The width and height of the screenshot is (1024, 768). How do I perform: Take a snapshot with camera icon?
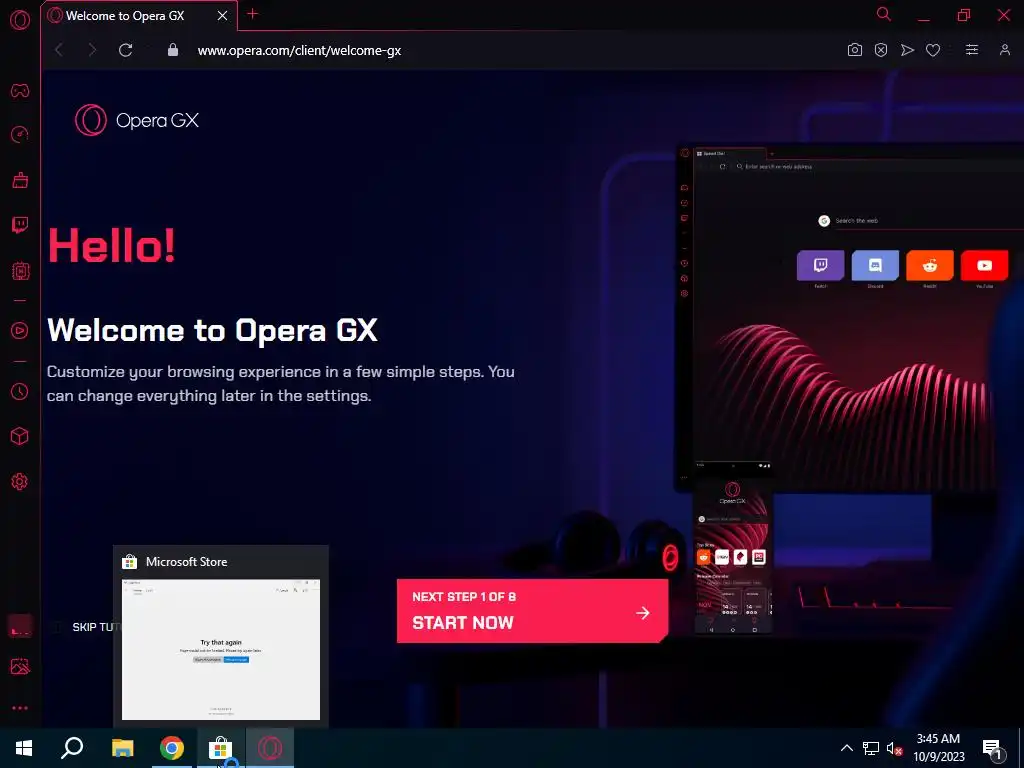pos(854,50)
